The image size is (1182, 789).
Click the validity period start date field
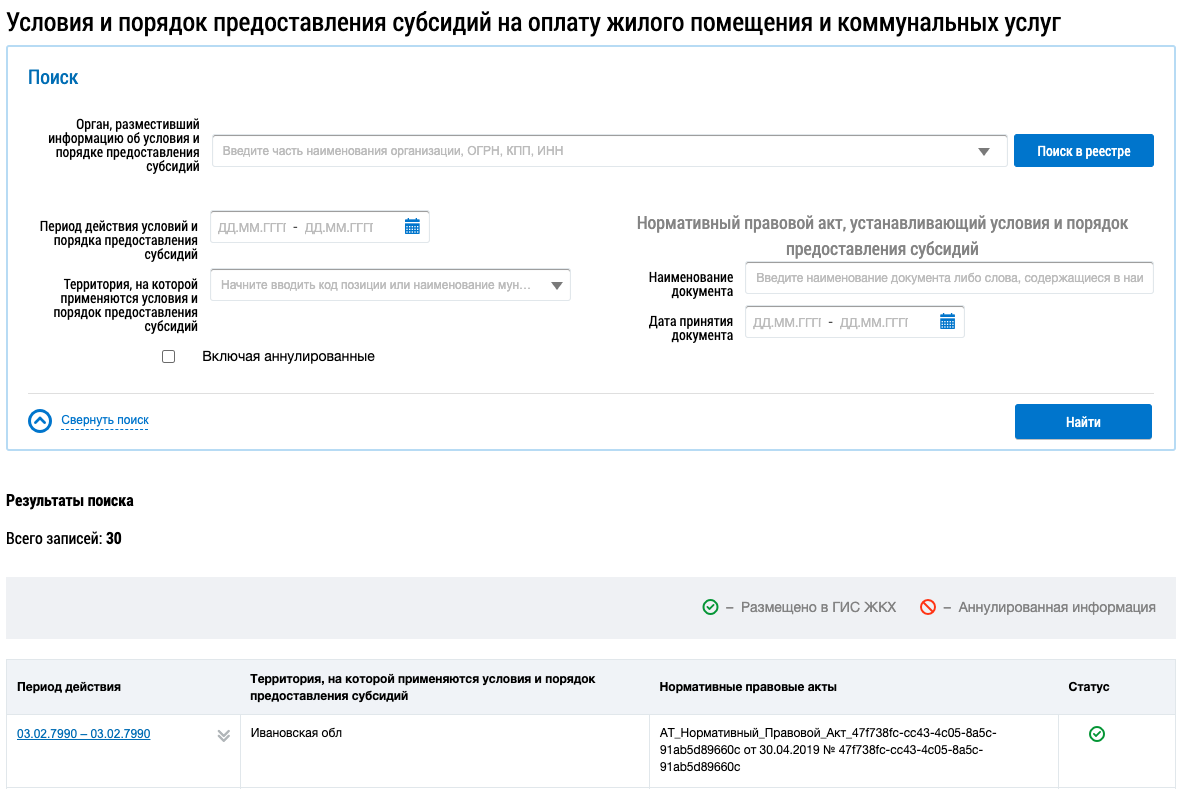(x=252, y=227)
